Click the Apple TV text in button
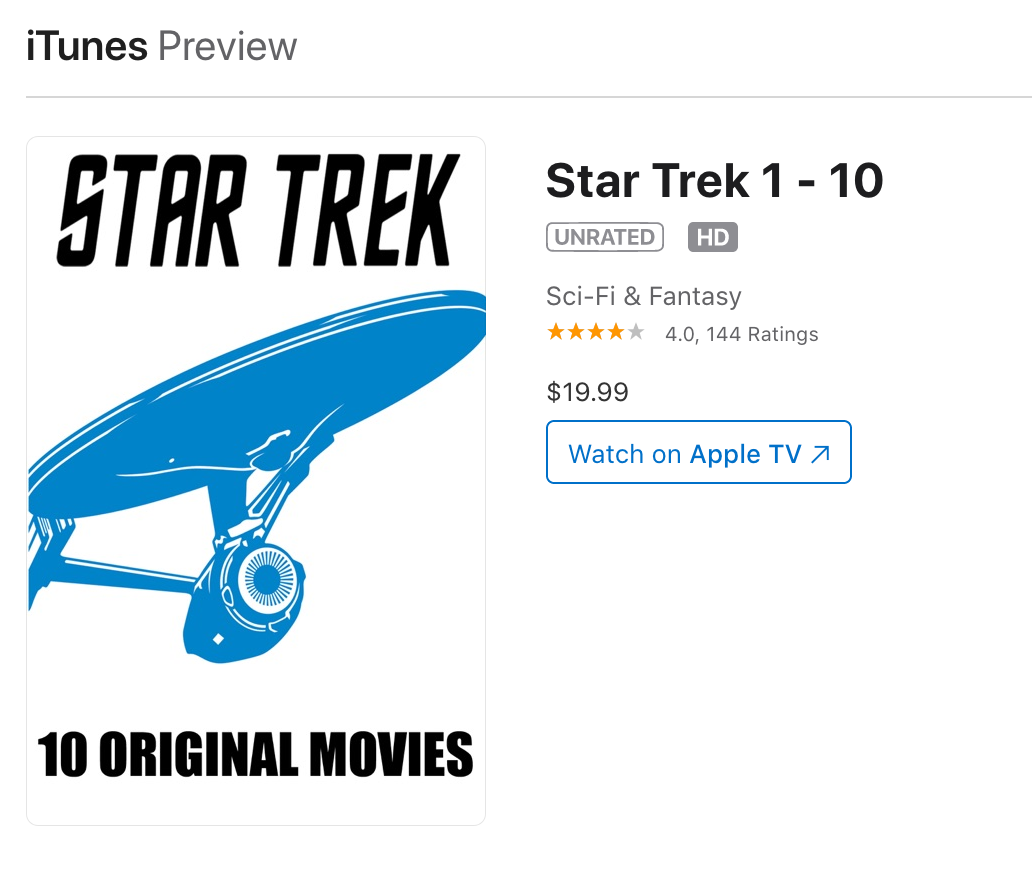Viewport: 1032px width, 872px height. pos(745,454)
